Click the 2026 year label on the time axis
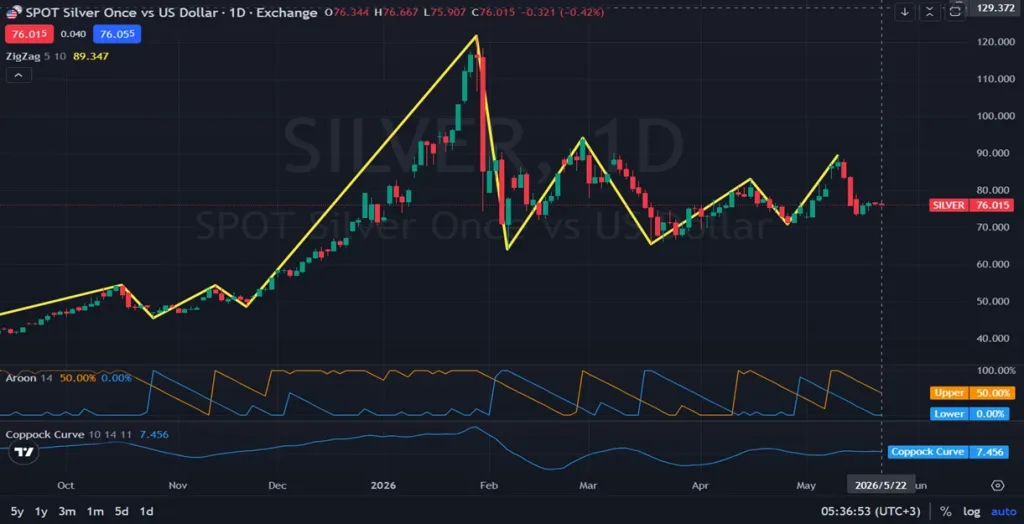 click(x=383, y=485)
